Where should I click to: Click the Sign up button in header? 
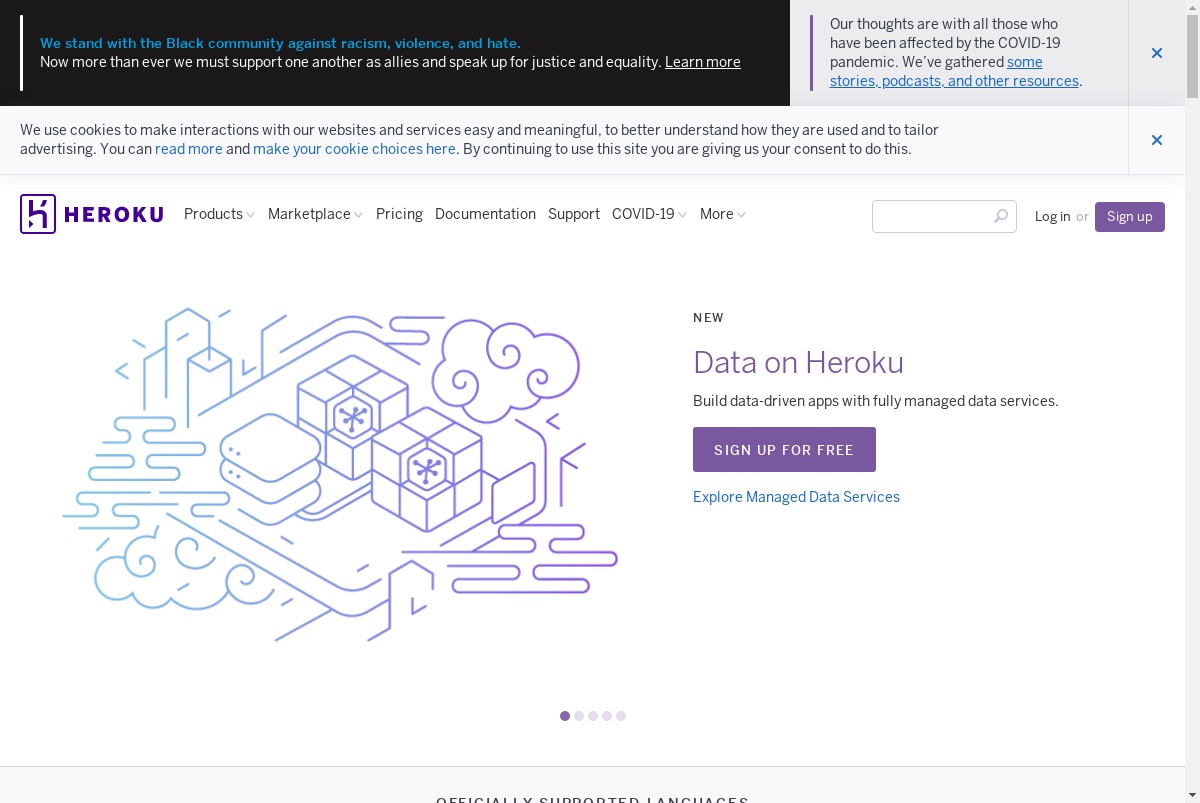pyautogui.click(x=1130, y=217)
